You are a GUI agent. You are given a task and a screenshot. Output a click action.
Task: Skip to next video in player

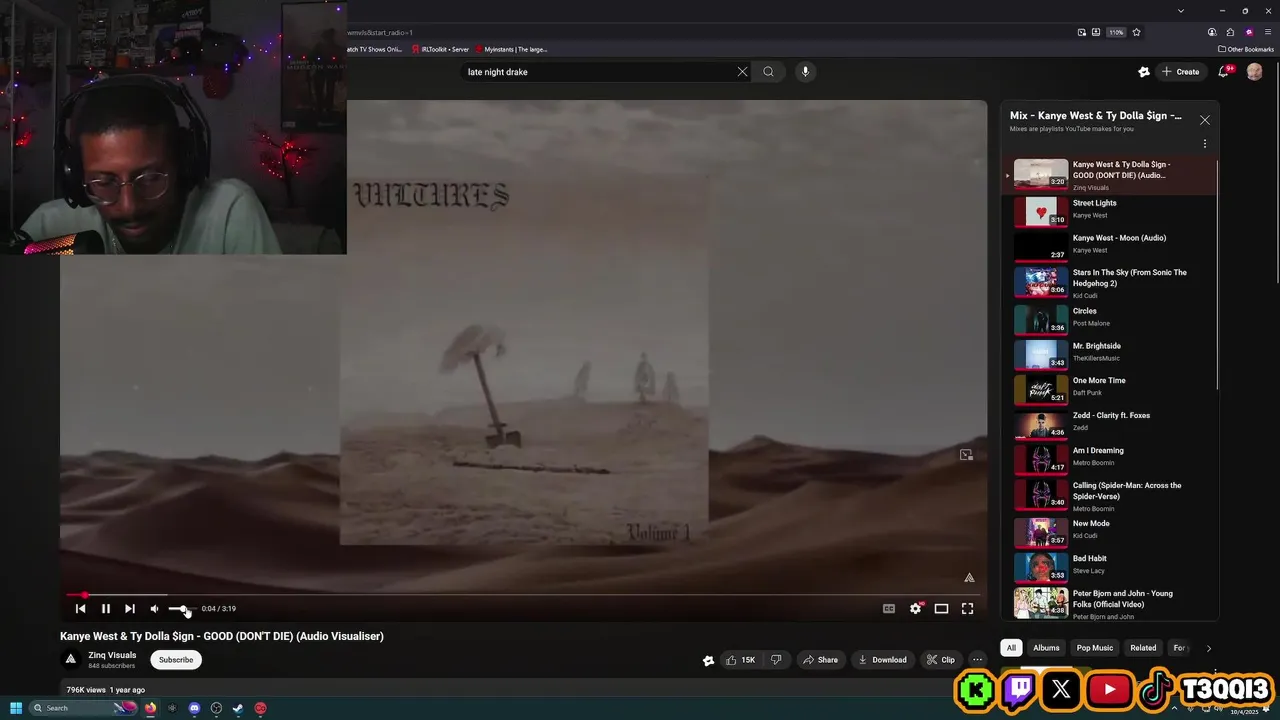(129, 608)
